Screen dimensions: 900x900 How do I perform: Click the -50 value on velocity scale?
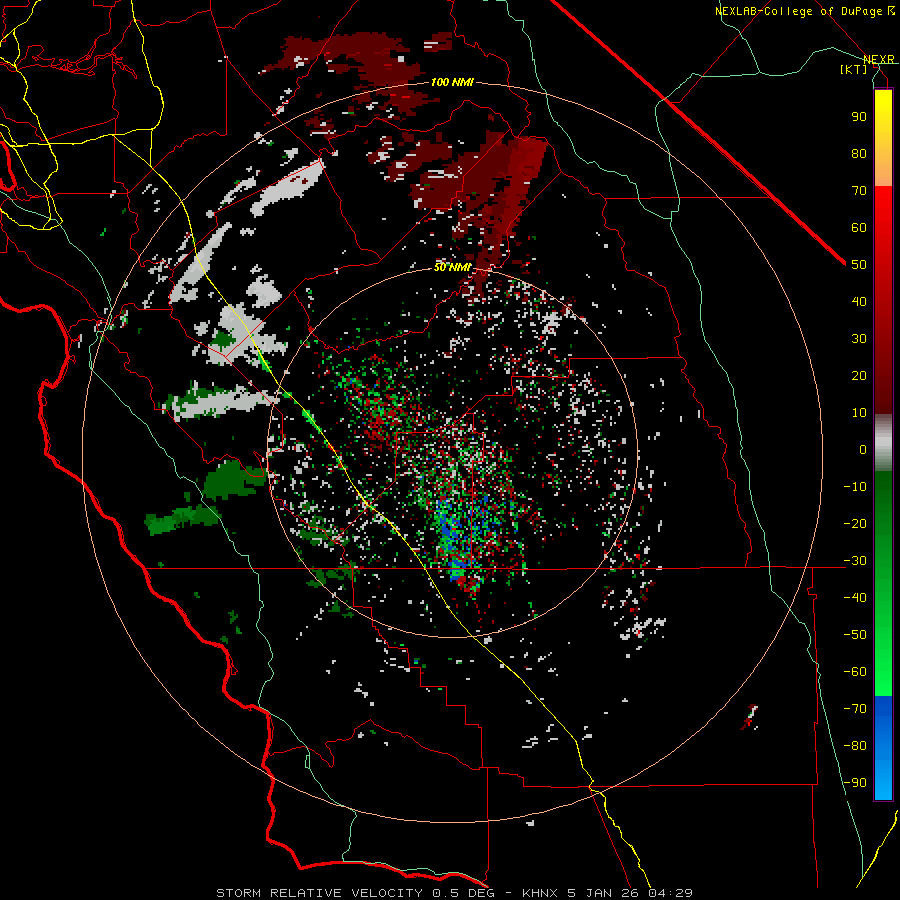855,635
